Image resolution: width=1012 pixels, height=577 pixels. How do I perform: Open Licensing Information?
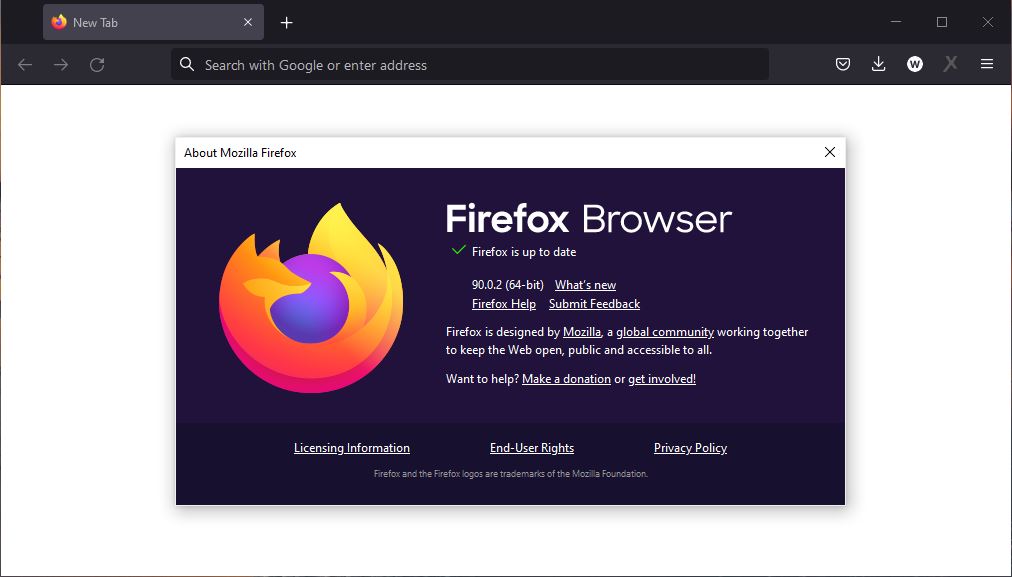pos(351,447)
